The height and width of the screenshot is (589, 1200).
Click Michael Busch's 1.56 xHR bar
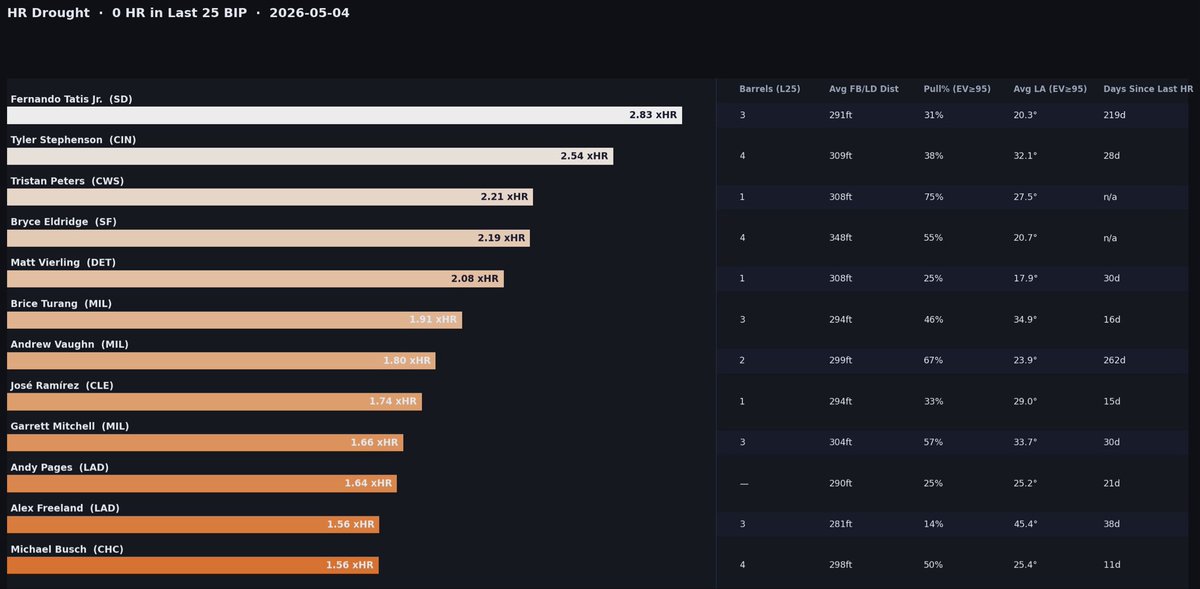pyautogui.click(x=192, y=566)
